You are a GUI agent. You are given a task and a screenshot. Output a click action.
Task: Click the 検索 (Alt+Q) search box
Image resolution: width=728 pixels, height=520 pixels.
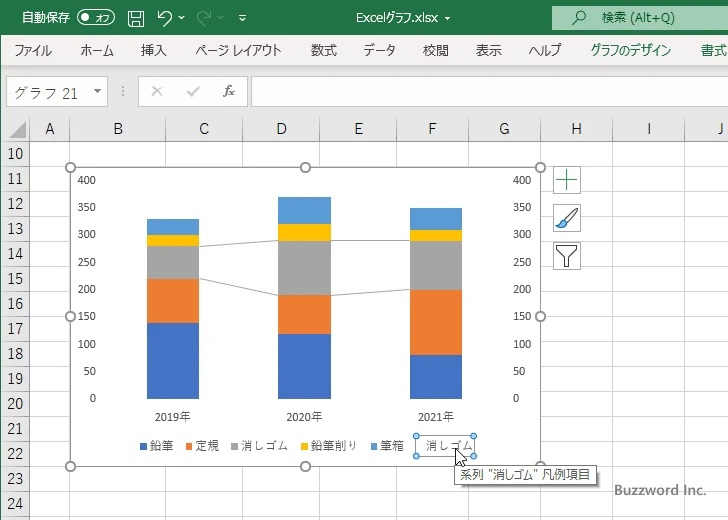coord(640,18)
